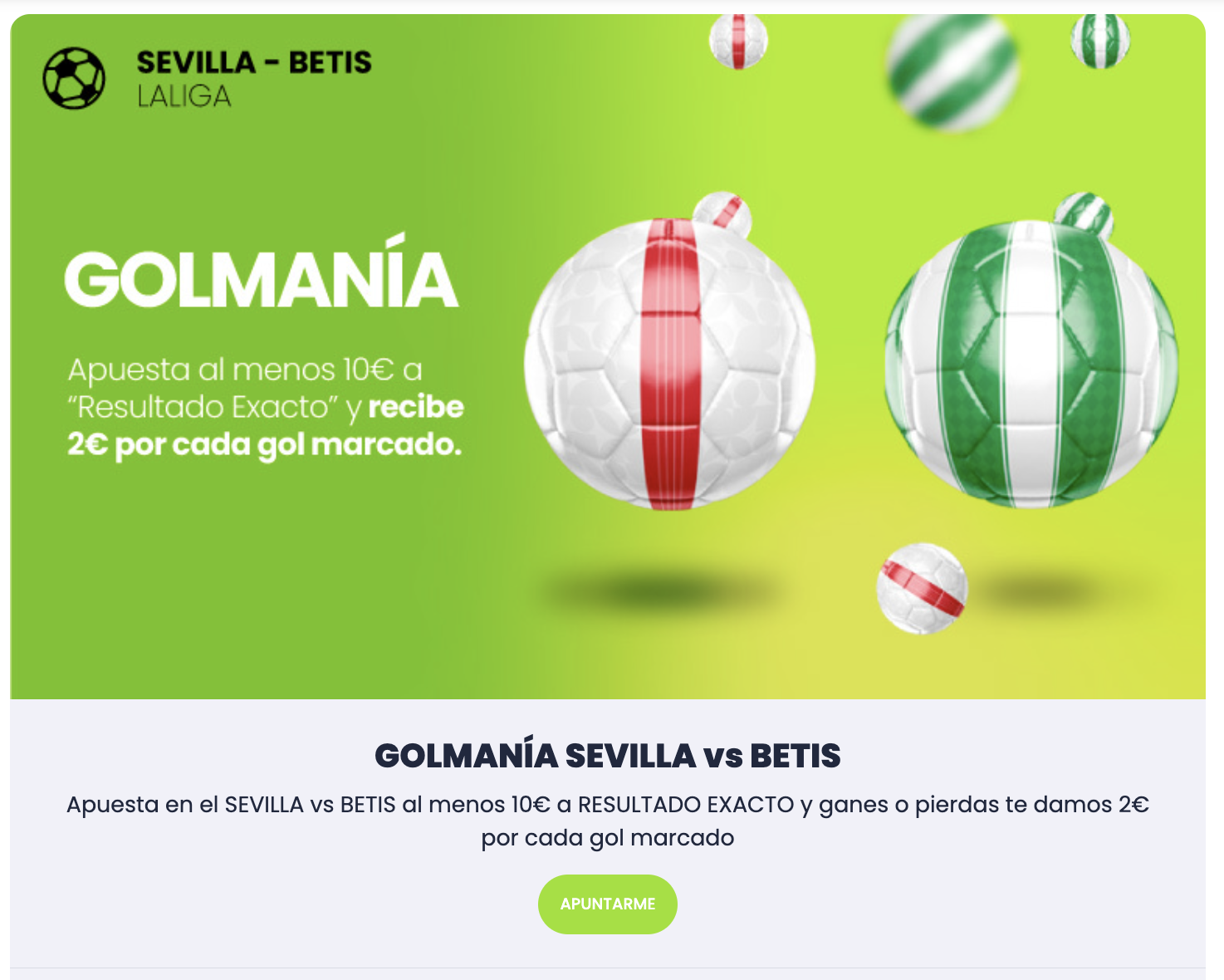Click the 'Resultado Exacto' quoted text in banner
Screen dimensions: 1224x980
(x=203, y=407)
